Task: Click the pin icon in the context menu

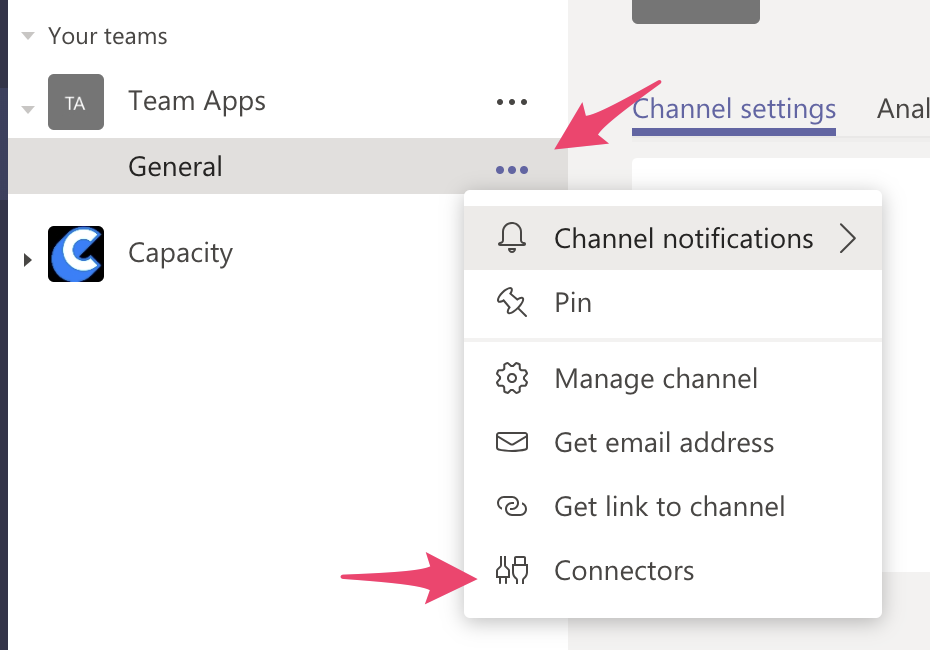Action: pos(511,302)
